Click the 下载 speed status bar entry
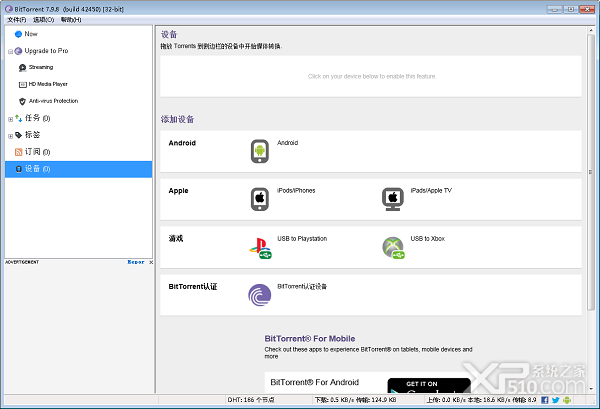The height and width of the screenshot is (409, 600). point(355,400)
